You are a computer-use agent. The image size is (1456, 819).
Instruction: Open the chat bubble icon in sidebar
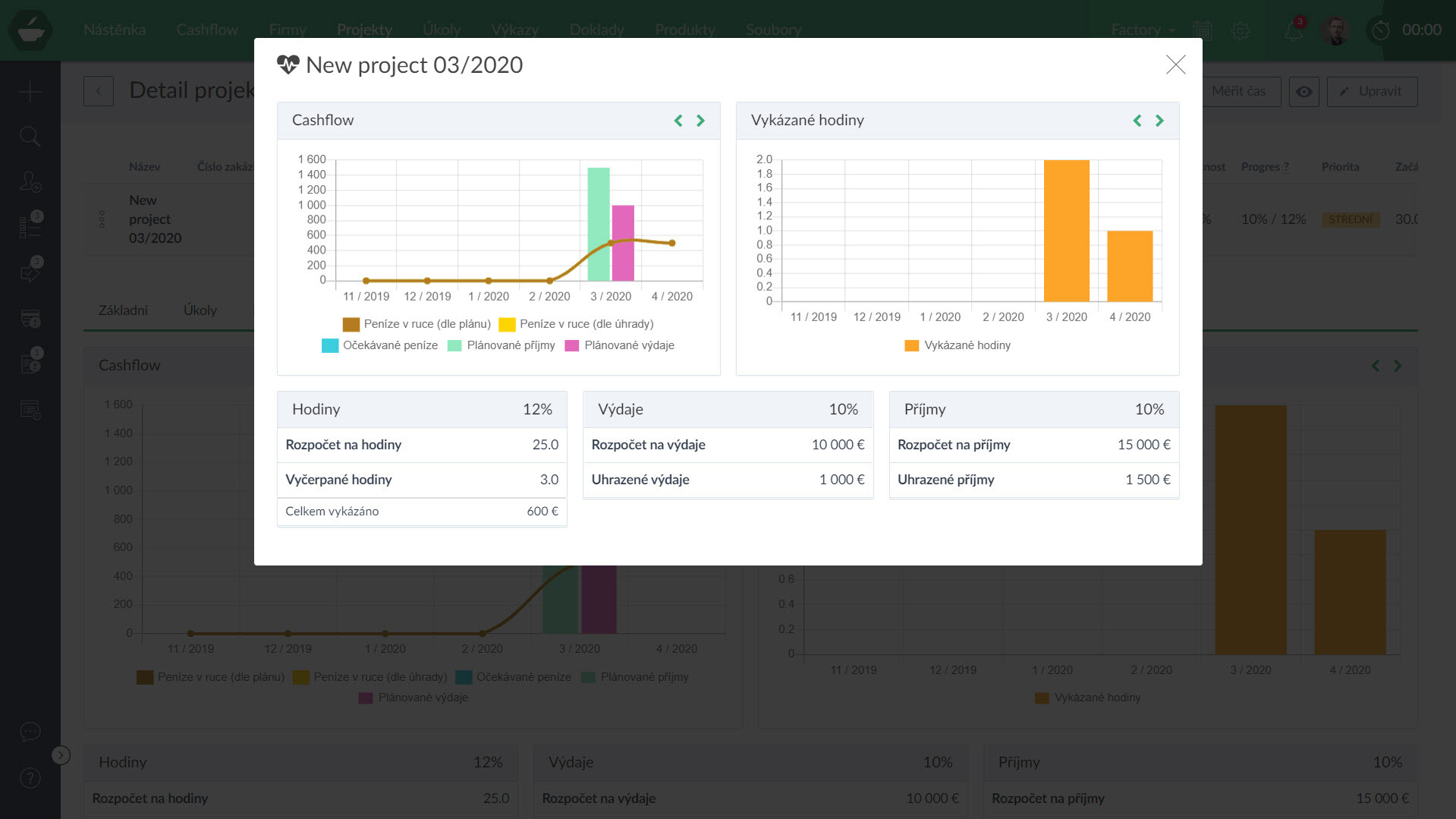(30, 732)
